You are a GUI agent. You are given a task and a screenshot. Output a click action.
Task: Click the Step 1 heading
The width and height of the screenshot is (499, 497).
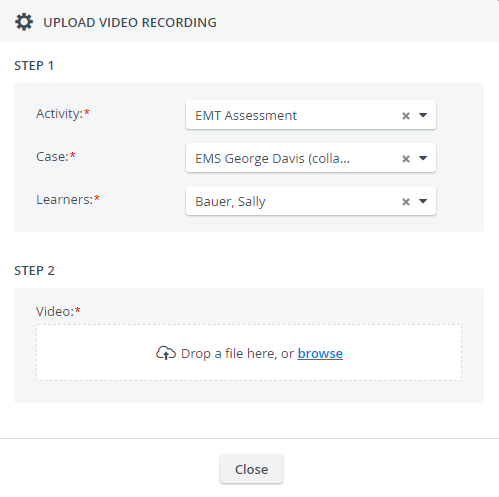[x=34, y=66]
